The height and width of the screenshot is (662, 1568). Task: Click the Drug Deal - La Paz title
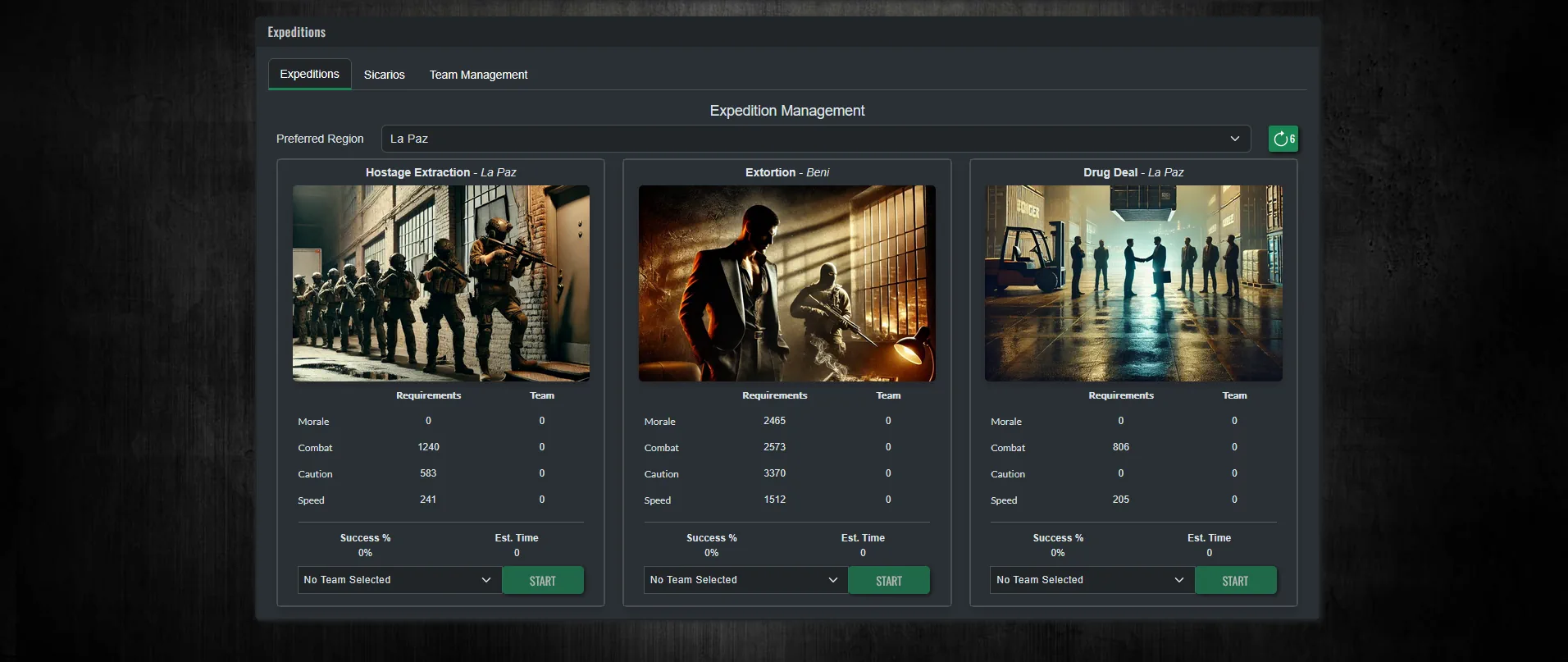1133,172
